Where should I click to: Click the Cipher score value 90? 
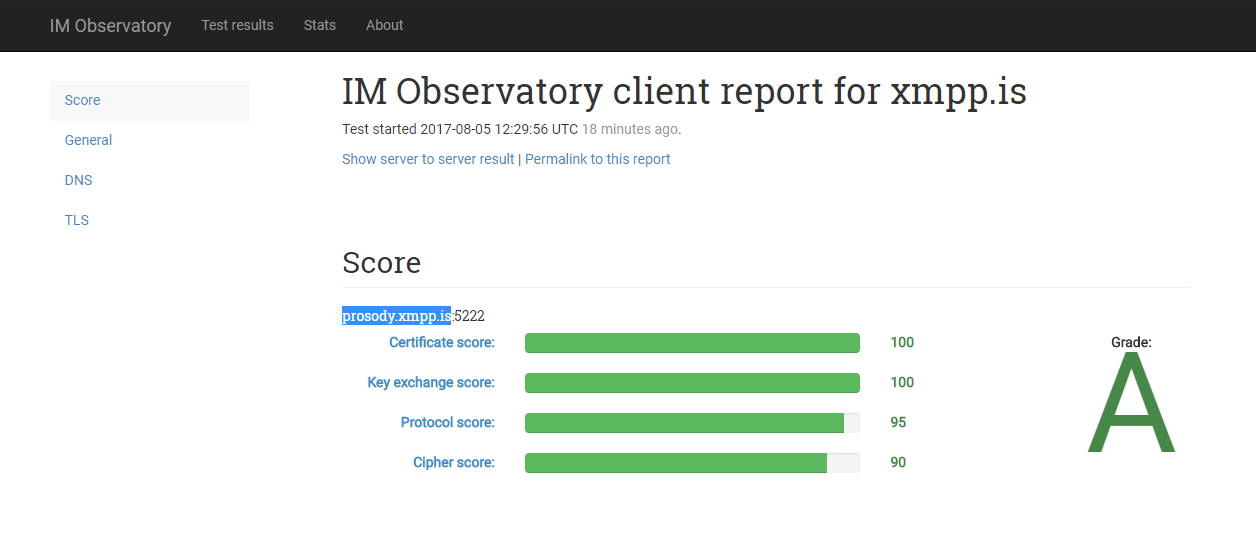tap(898, 462)
